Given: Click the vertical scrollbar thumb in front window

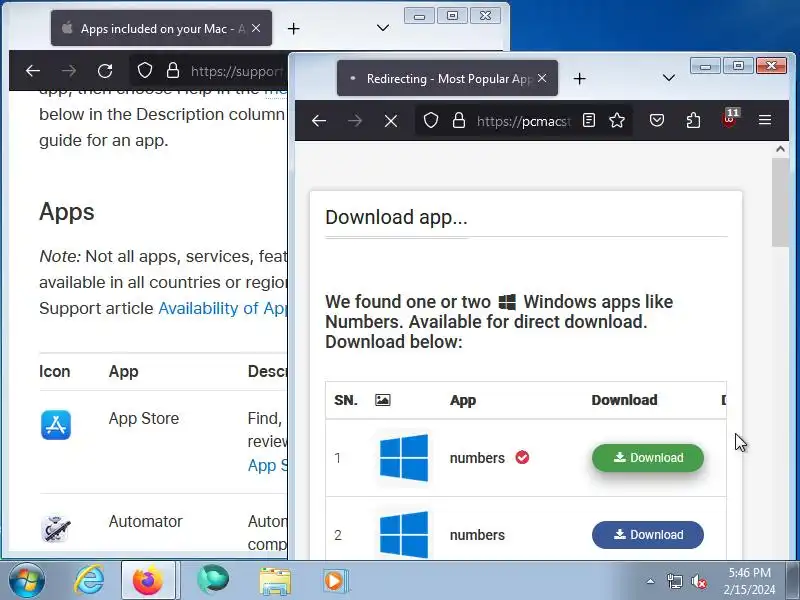Looking at the screenshot, I should [780, 203].
